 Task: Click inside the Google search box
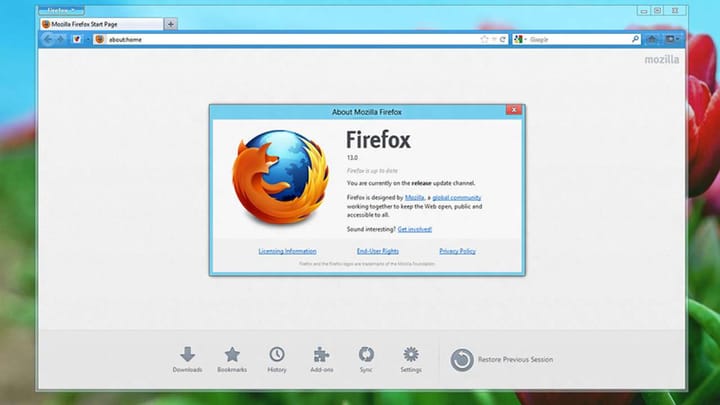[x=579, y=39]
